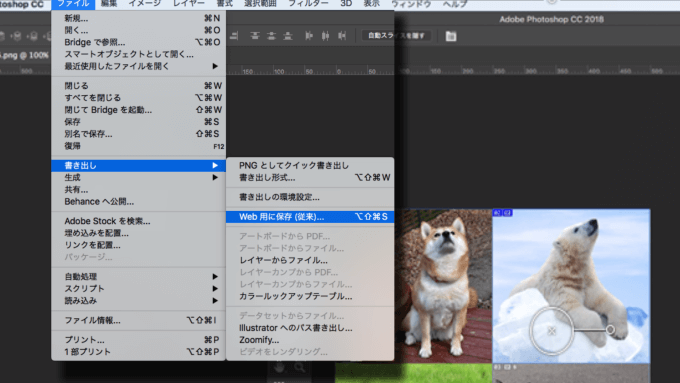Click the polar bear image slice
Viewport: 680px width, 383px height.
tap(571, 286)
